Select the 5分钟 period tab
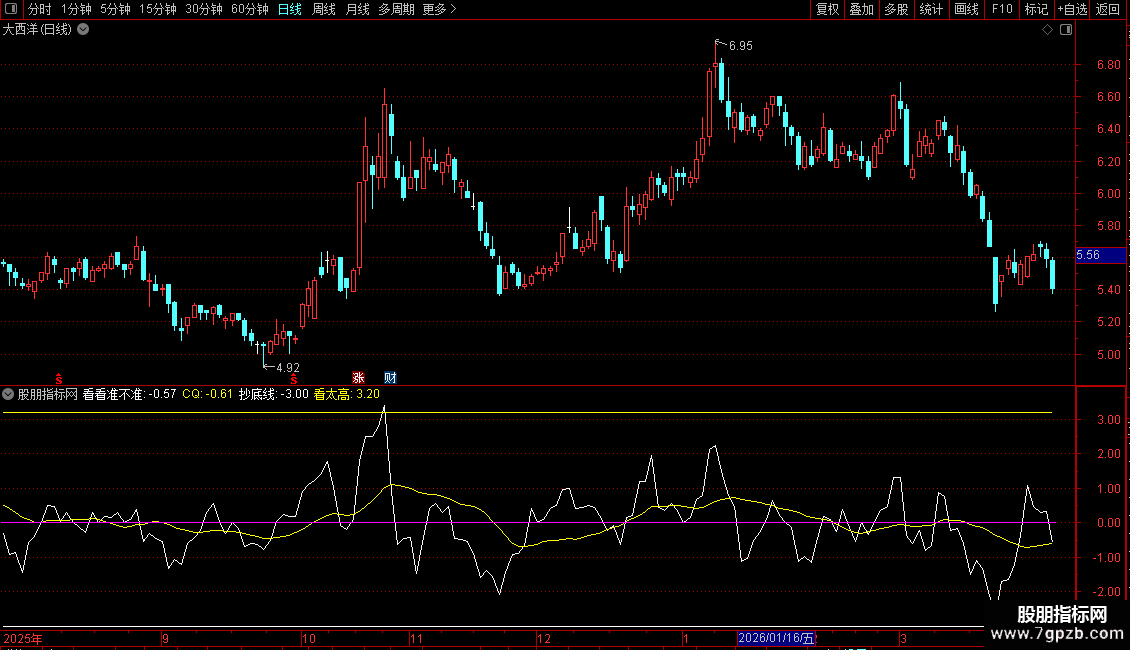The height and width of the screenshot is (650, 1130). 115,9
